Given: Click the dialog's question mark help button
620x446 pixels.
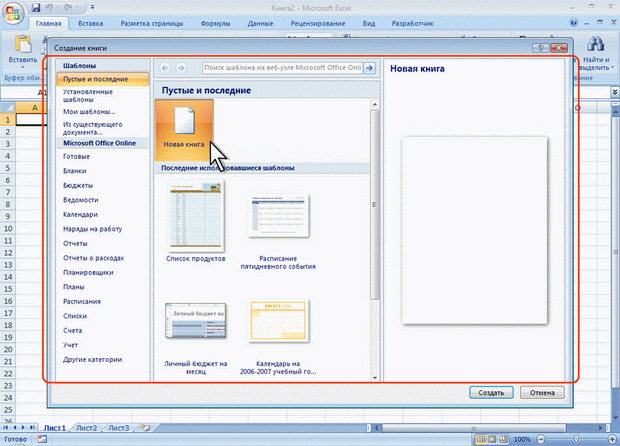Looking at the screenshot, I should [540, 48].
